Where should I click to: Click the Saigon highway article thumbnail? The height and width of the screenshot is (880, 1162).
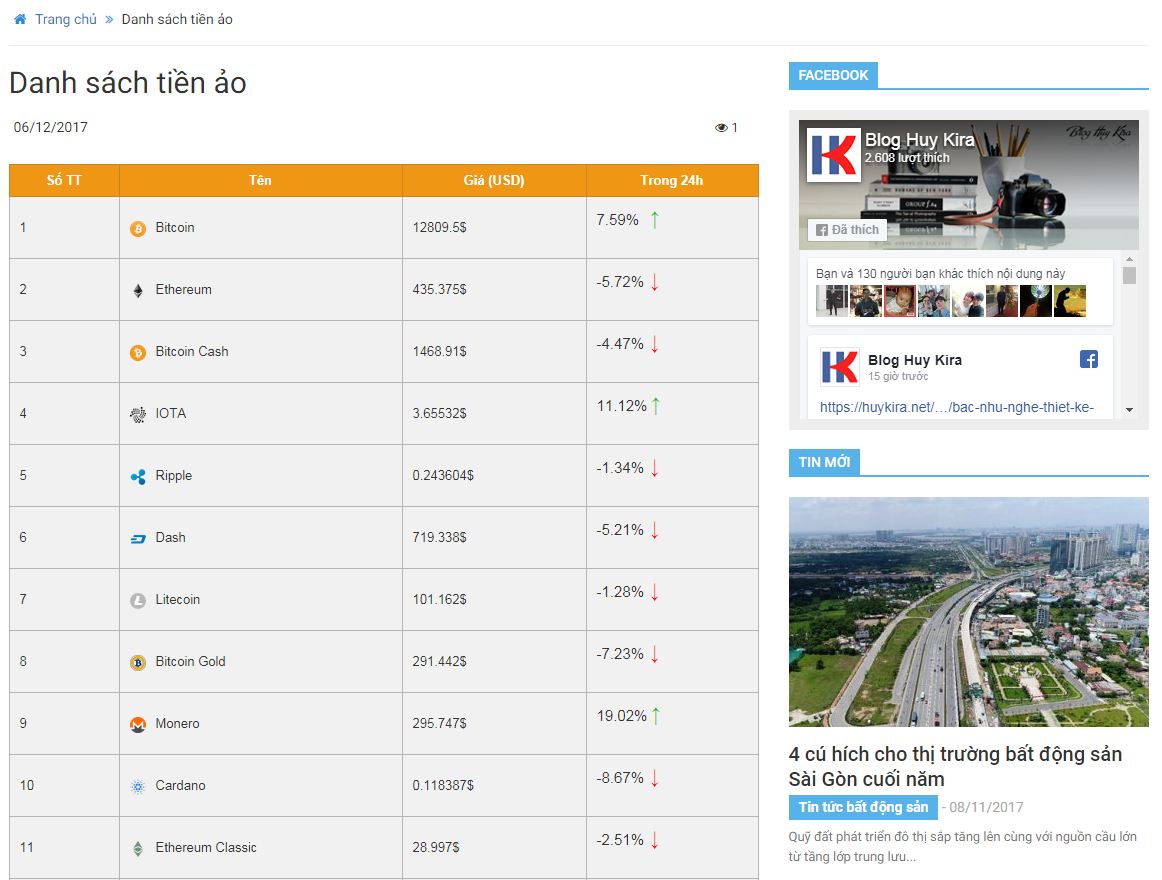968,611
